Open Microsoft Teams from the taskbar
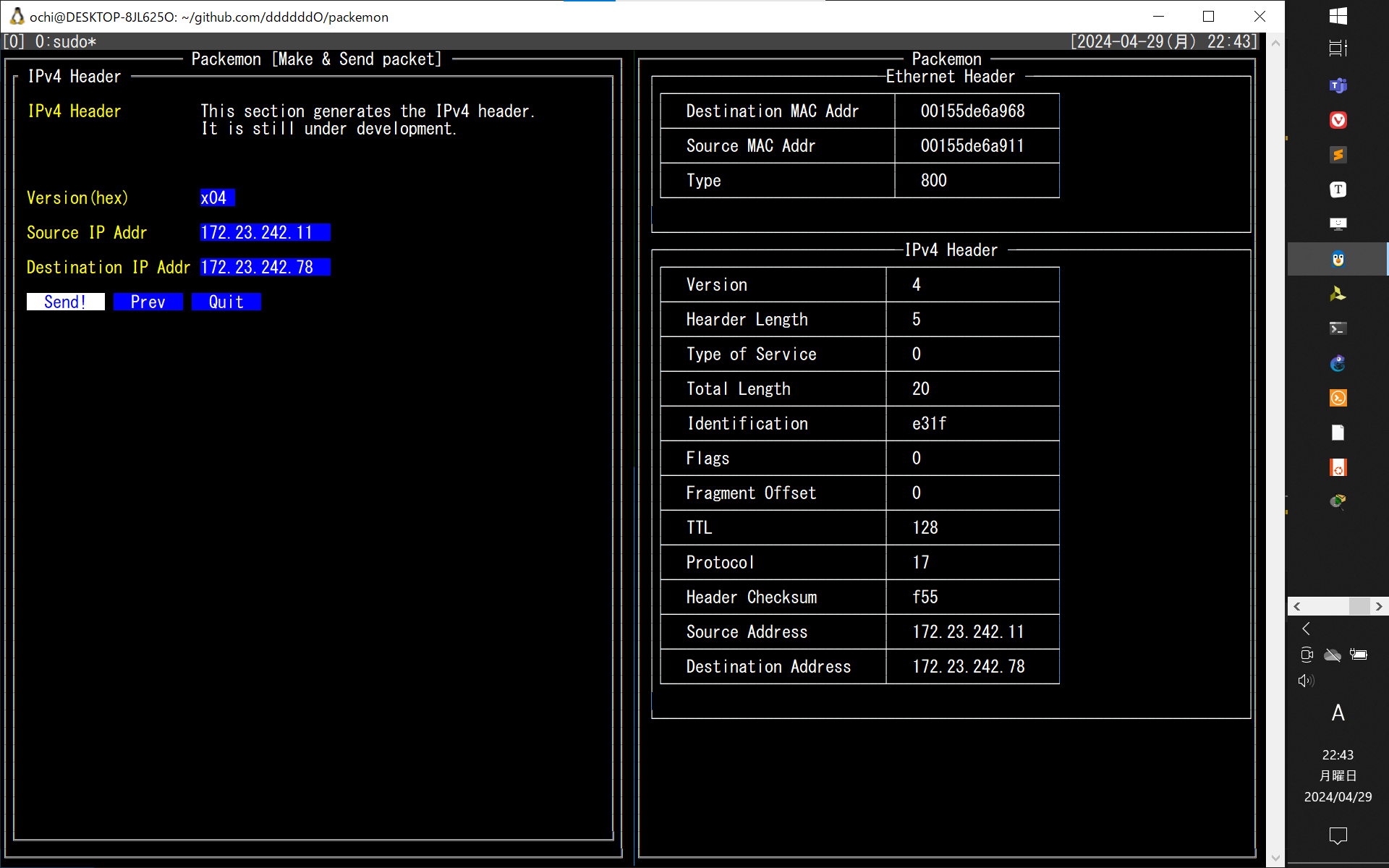The image size is (1389, 868). click(x=1338, y=85)
